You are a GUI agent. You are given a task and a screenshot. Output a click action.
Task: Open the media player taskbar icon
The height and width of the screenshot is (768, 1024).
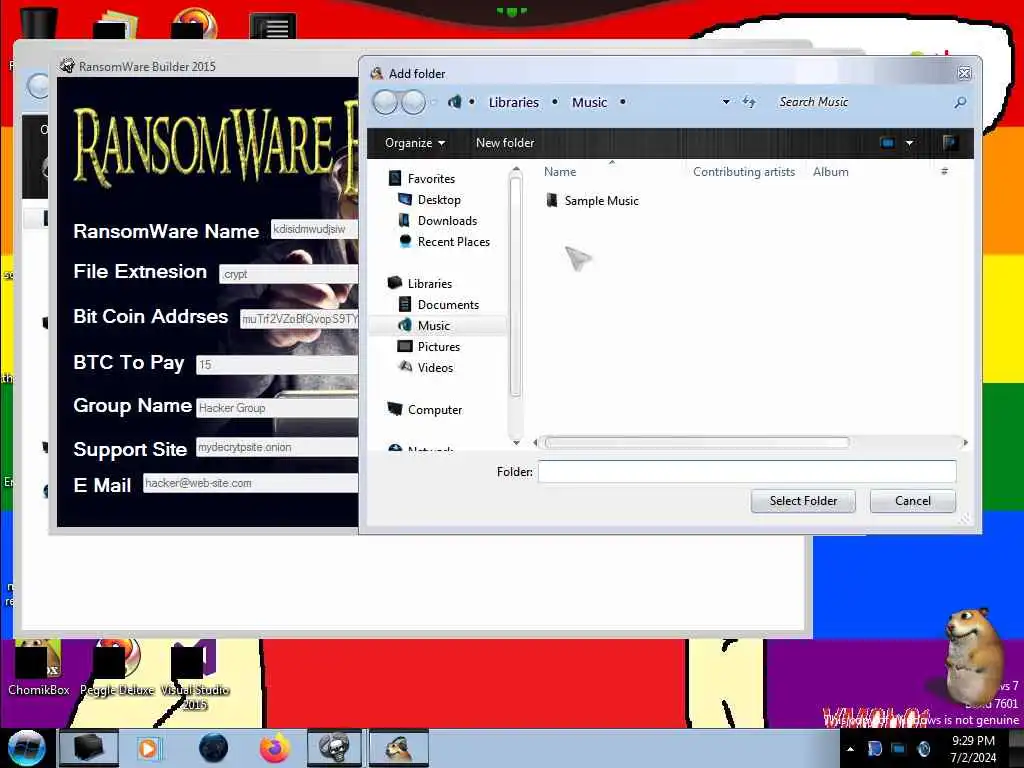(x=148, y=748)
